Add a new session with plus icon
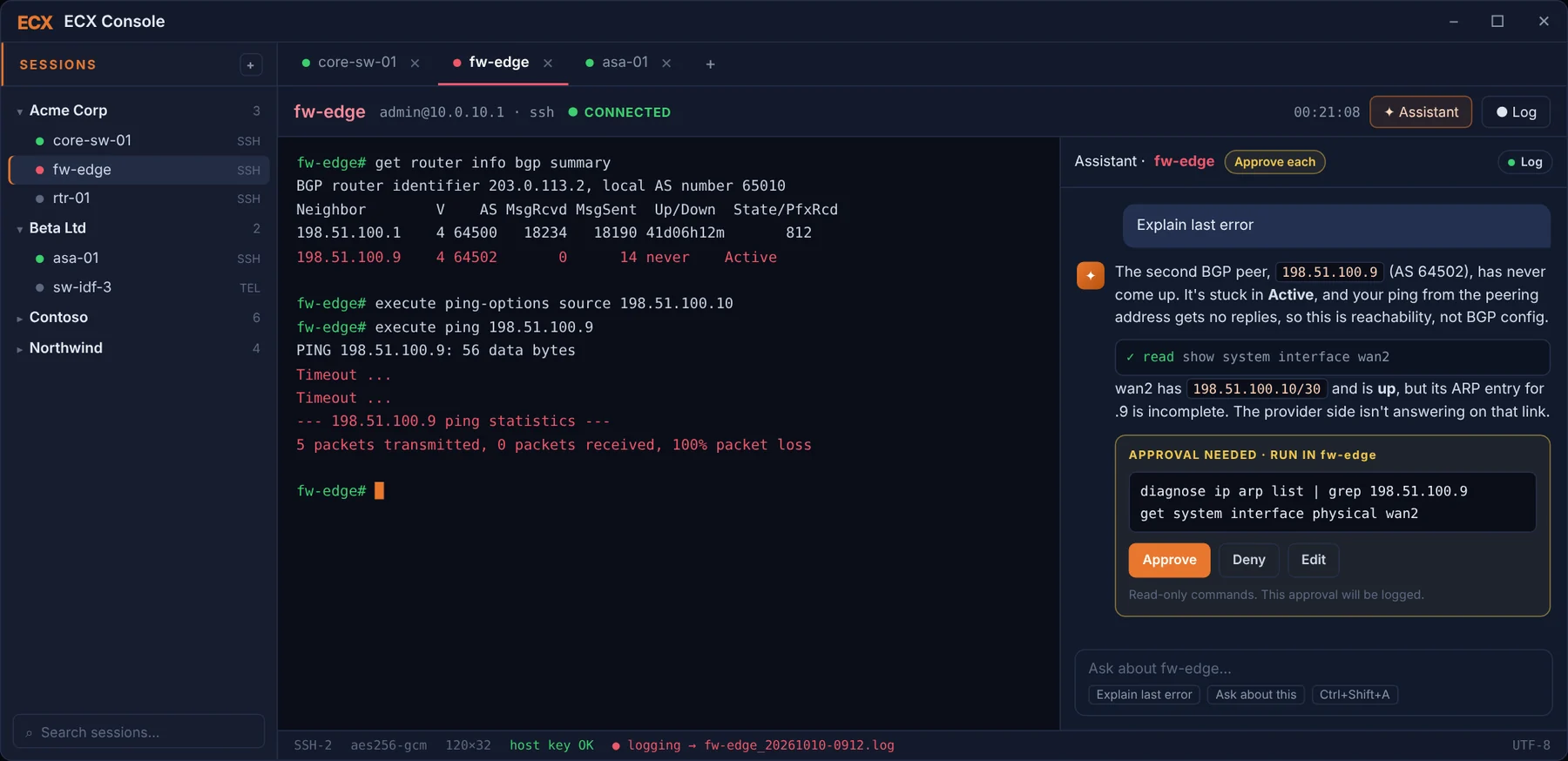Viewport: 1568px width, 761px height. tap(250, 64)
